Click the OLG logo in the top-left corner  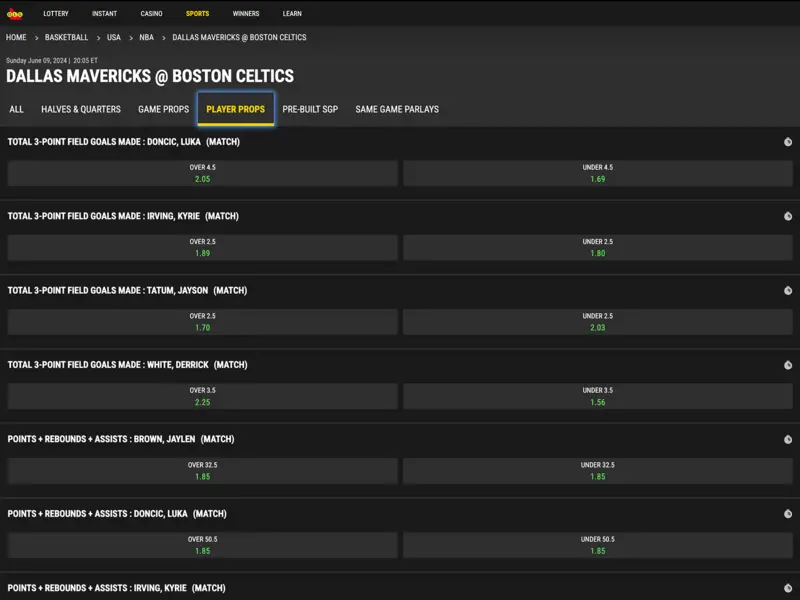pos(14,14)
